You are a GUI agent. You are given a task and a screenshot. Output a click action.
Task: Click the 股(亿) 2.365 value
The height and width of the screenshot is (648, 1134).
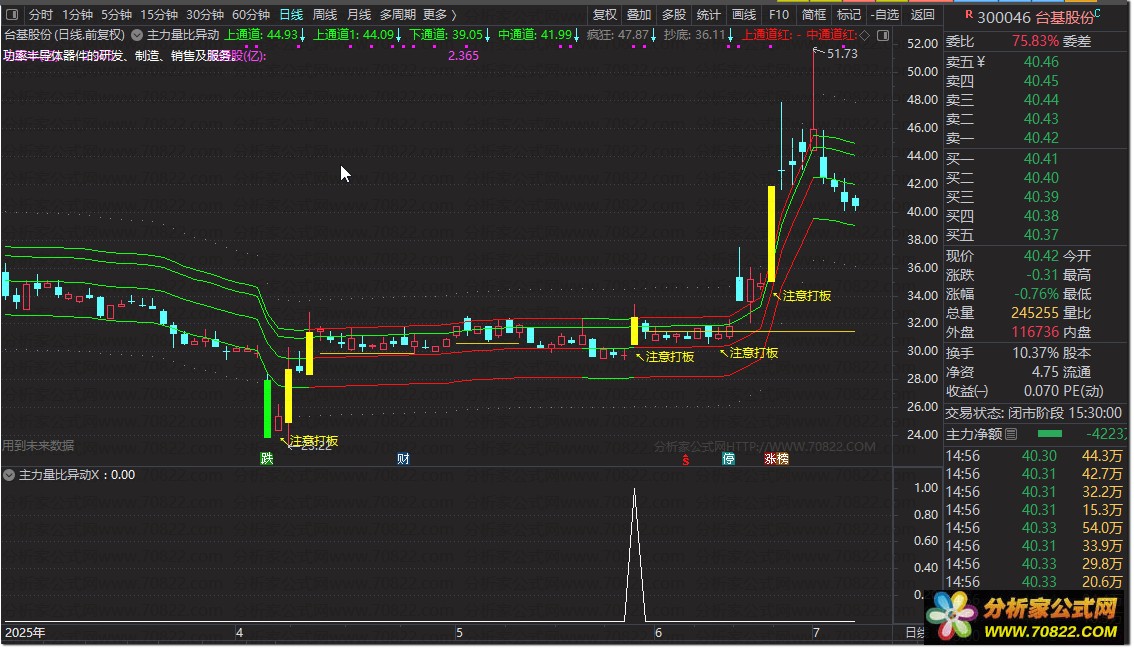click(x=463, y=56)
